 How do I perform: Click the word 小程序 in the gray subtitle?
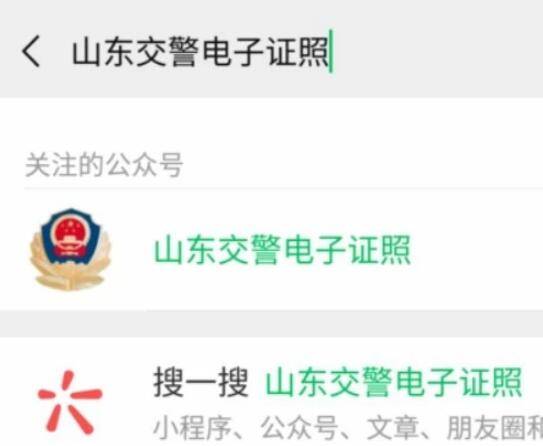(x=192, y=428)
